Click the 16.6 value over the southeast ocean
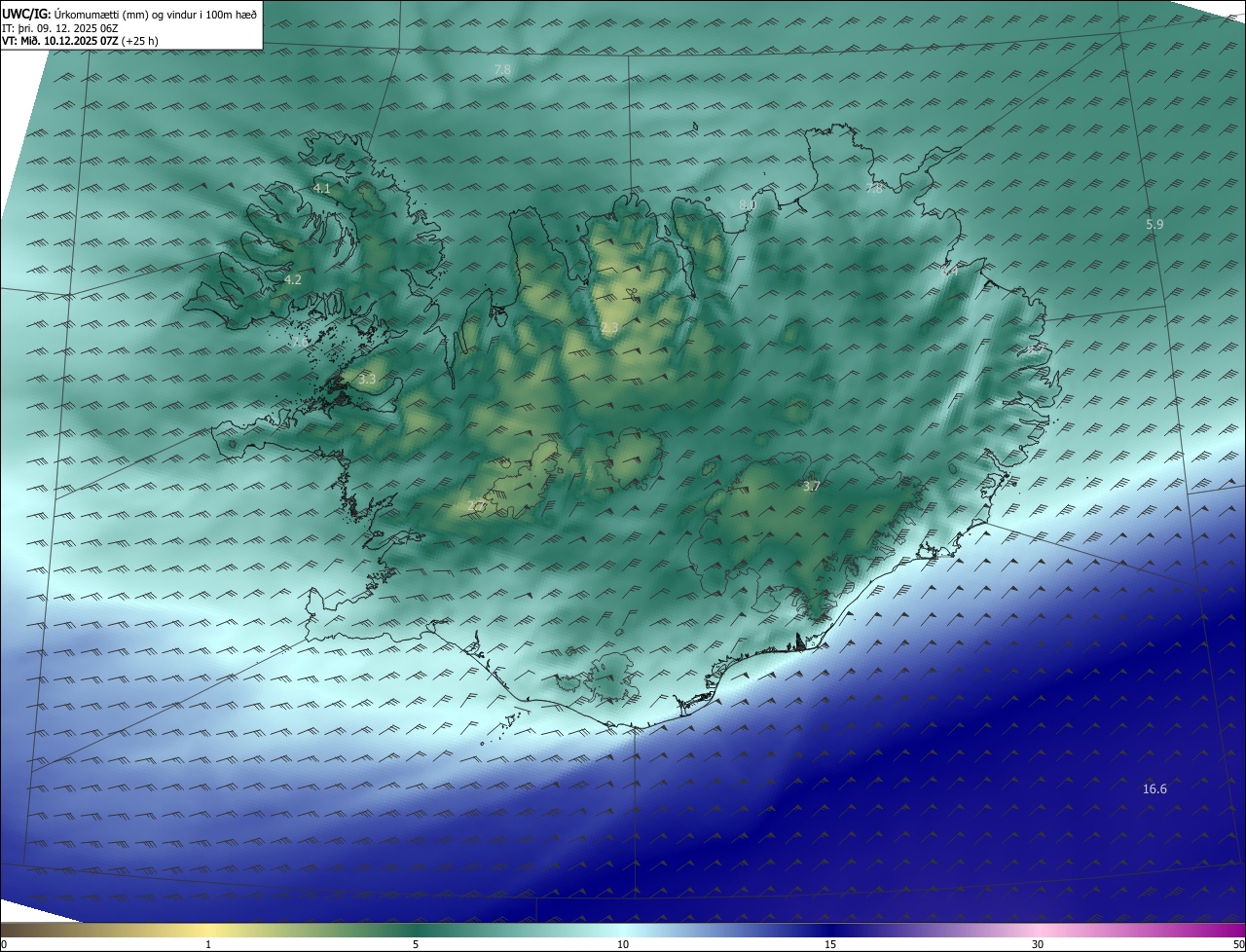1246x952 pixels. click(1154, 789)
